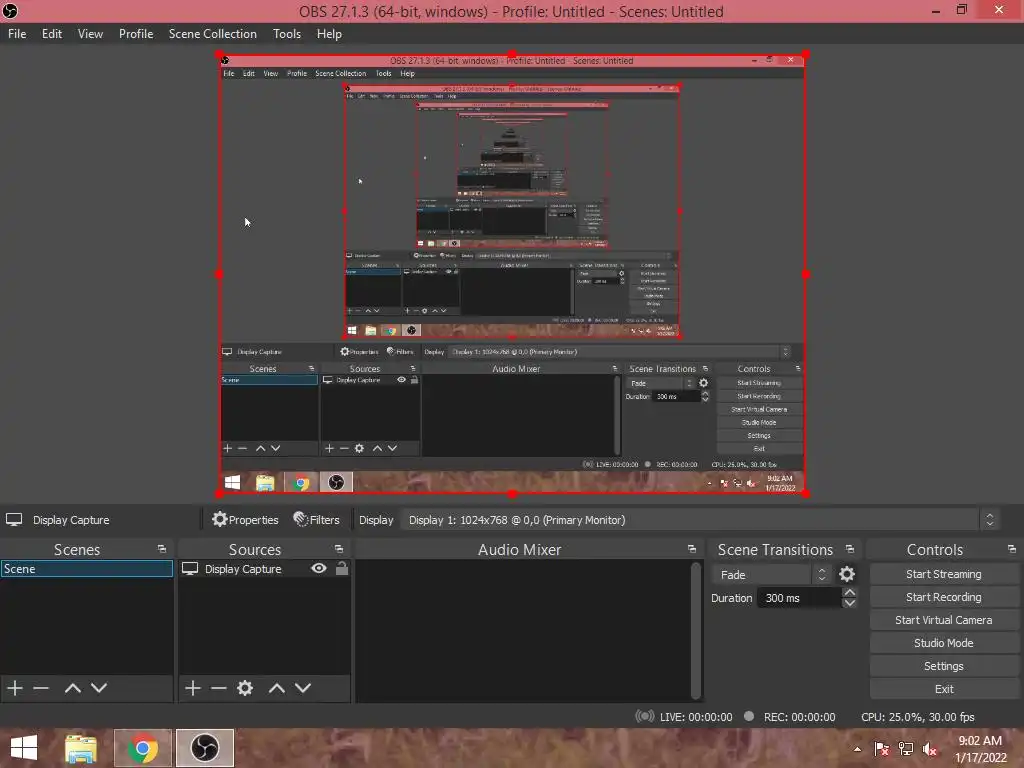Screen dimensions: 1024x768
Task: Add a new scene with plus icon
Action: click(x=15, y=688)
